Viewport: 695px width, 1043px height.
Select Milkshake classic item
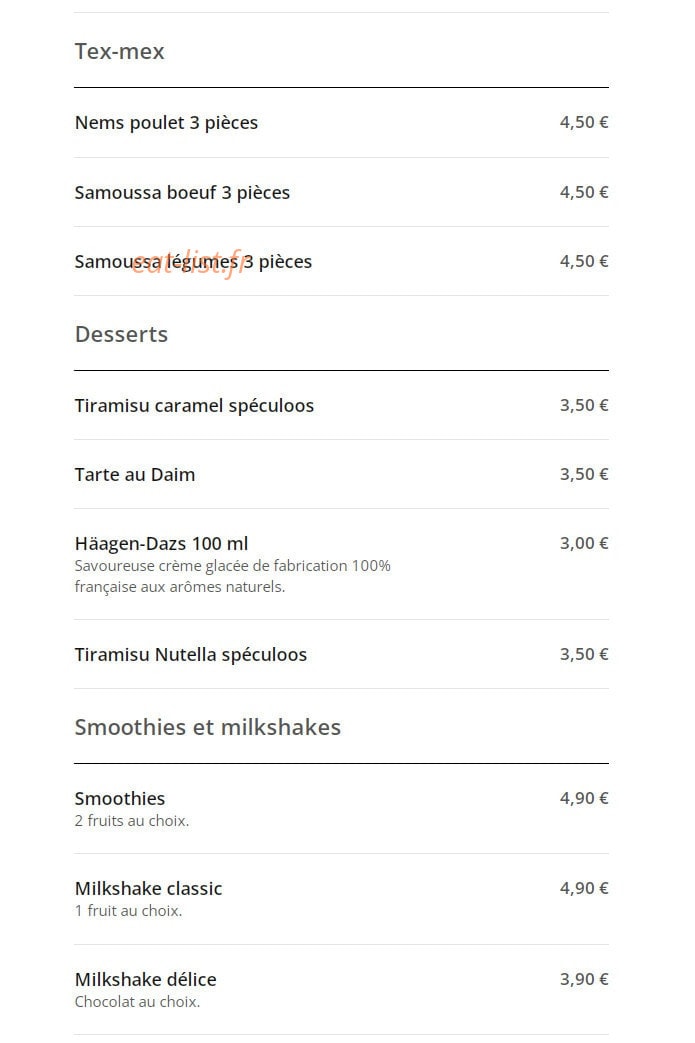(x=341, y=899)
